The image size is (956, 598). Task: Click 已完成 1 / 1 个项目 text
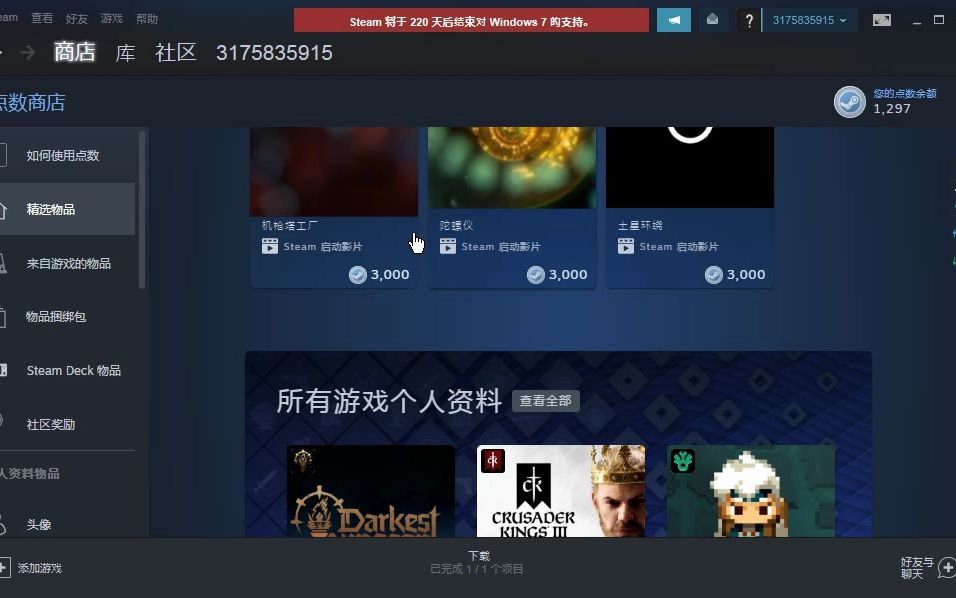(477, 569)
